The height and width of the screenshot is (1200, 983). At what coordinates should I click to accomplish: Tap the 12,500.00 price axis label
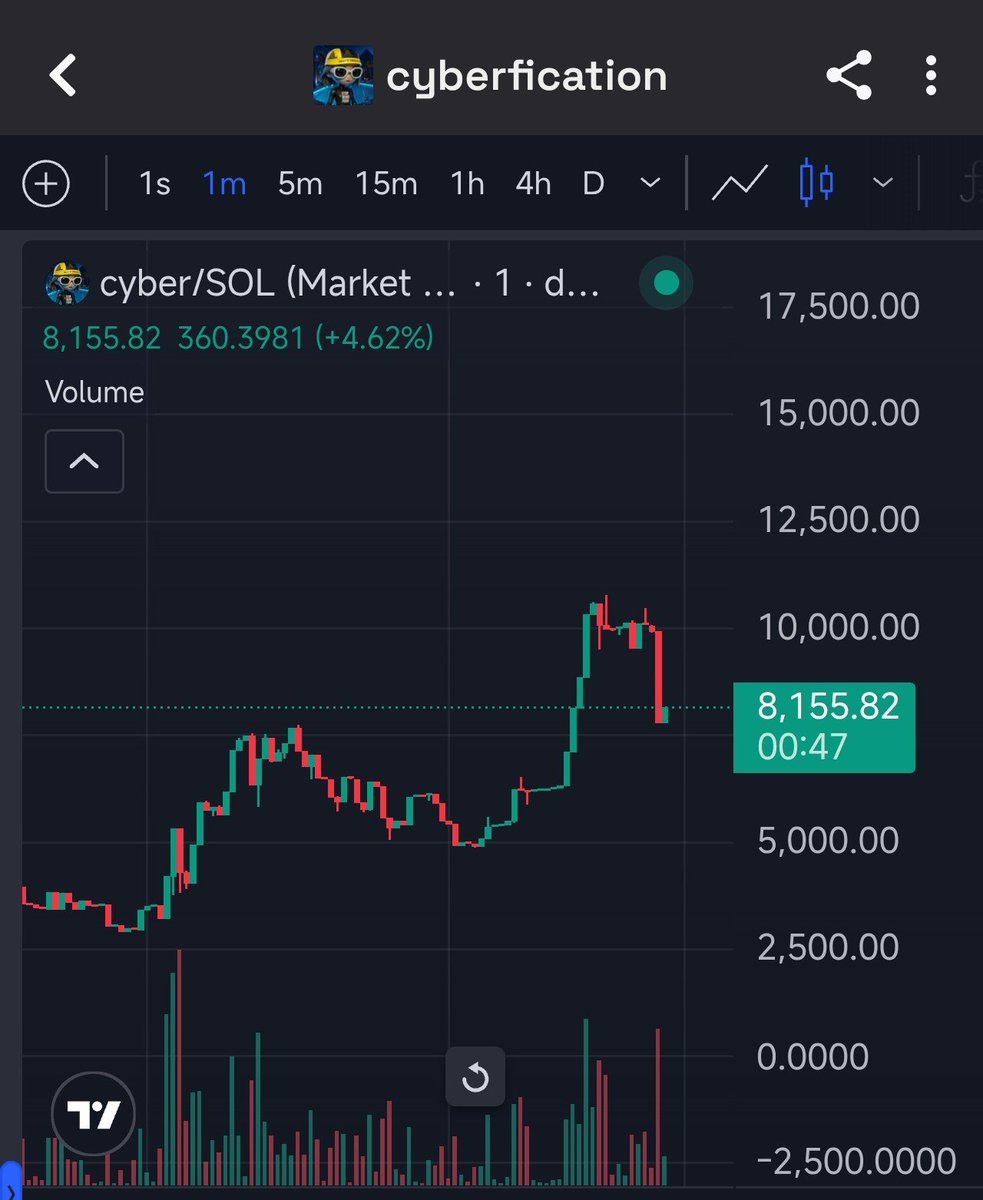coord(839,519)
